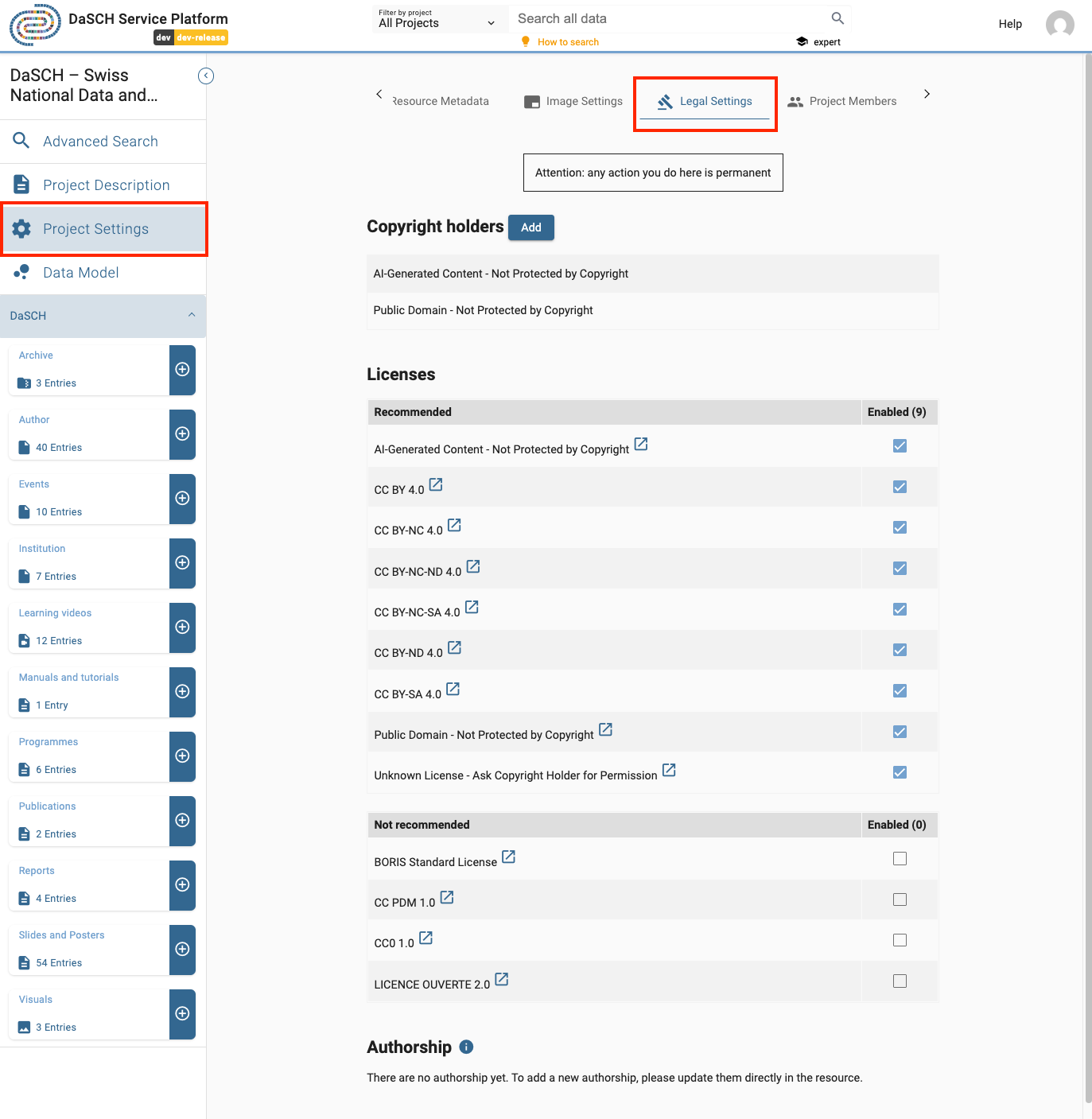Open Advanced Search in the sidebar
The width and height of the screenshot is (1092, 1119).
(x=100, y=141)
